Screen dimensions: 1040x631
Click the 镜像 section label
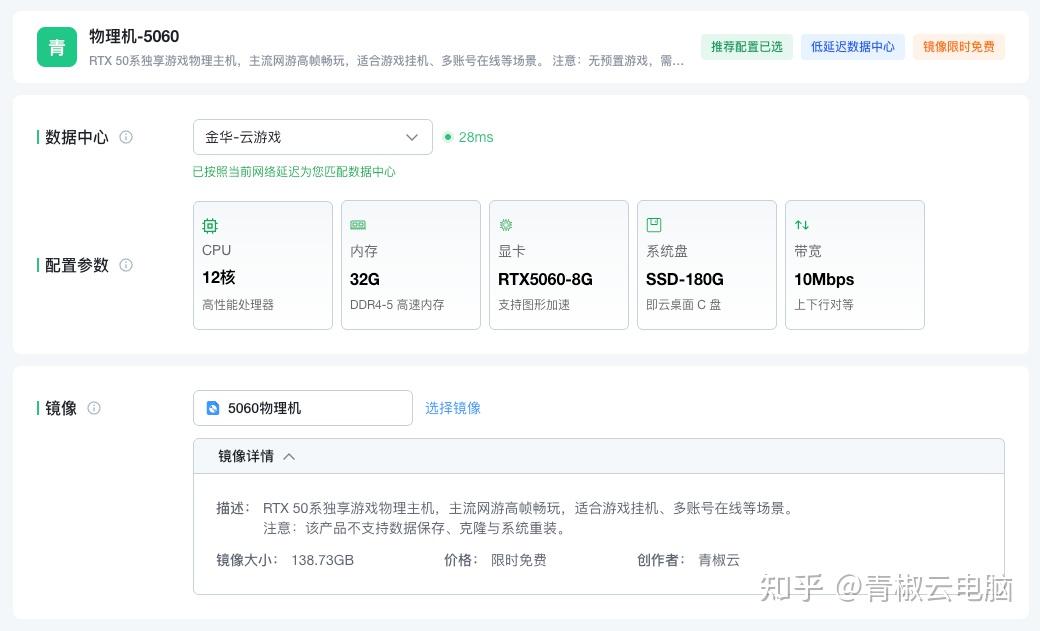click(x=60, y=408)
